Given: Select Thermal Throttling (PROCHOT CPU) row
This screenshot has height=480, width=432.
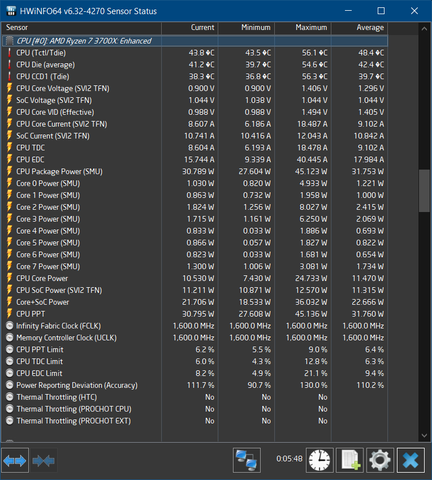Looking at the screenshot, I should 195,409.
